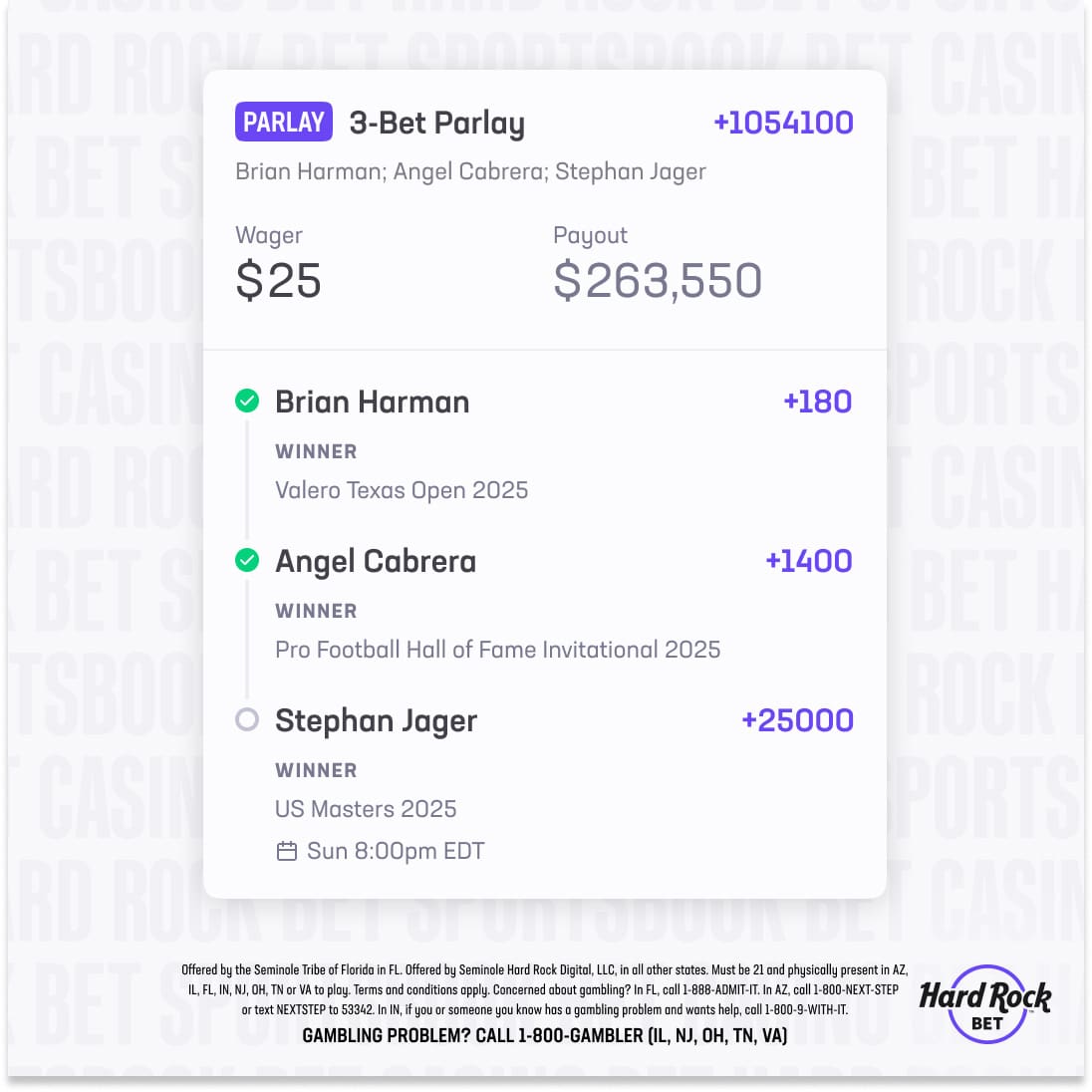Select the 3-Bet Parlay title
The height and width of the screenshot is (1092, 1092).
[436, 123]
